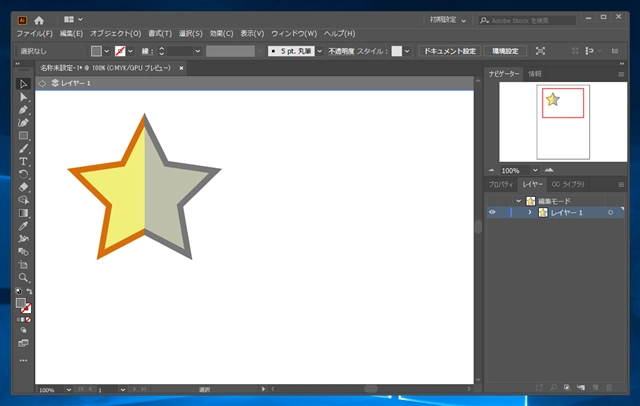Click the 環境設定 button

click(505, 51)
